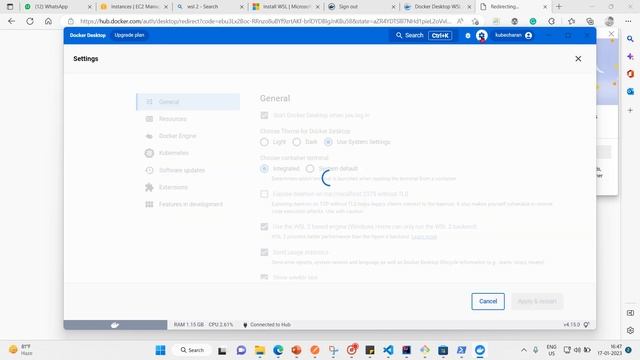
Task: Click the browser back arrow
Action: 11,21
